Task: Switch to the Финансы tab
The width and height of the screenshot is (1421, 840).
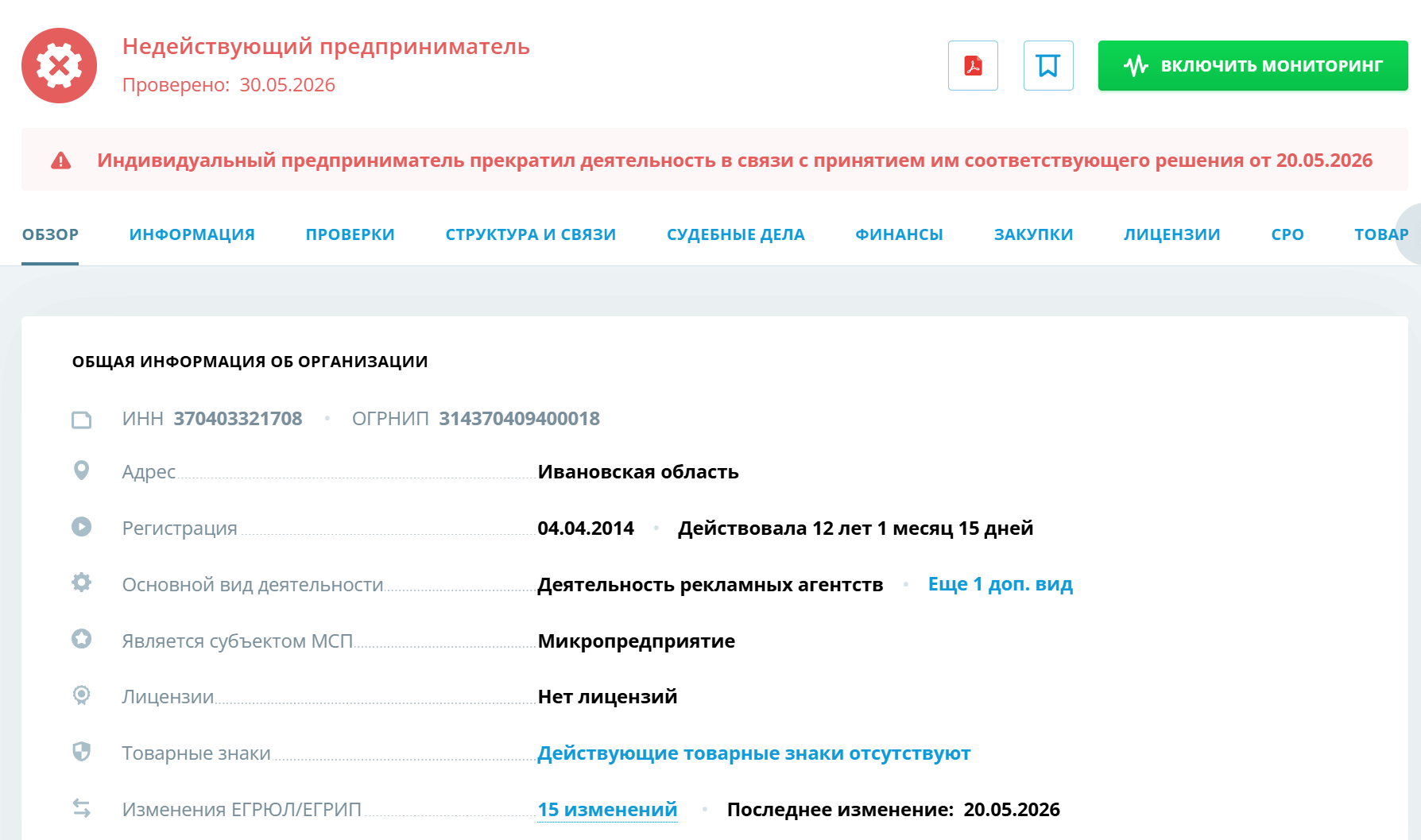Action: click(x=900, y=234)
